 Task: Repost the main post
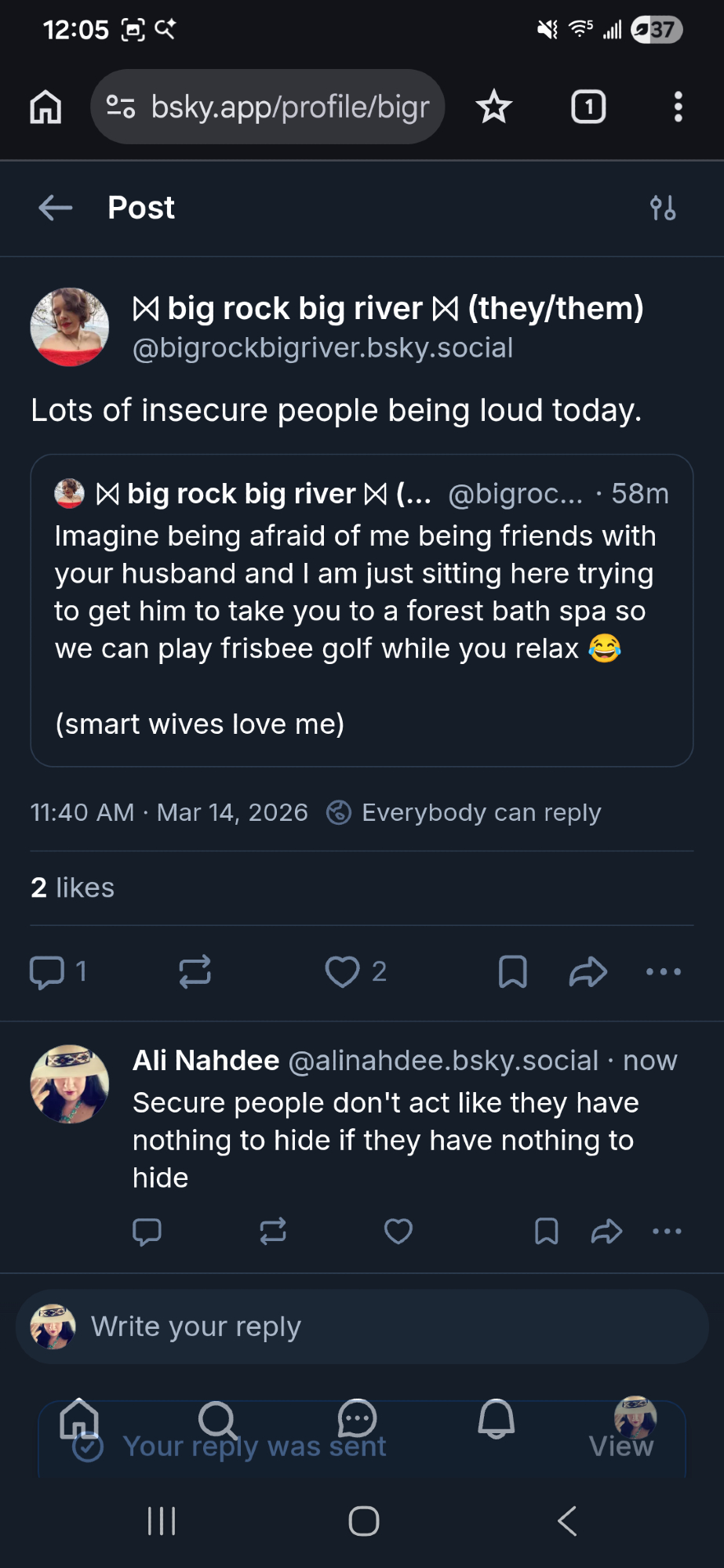[195, 972]
